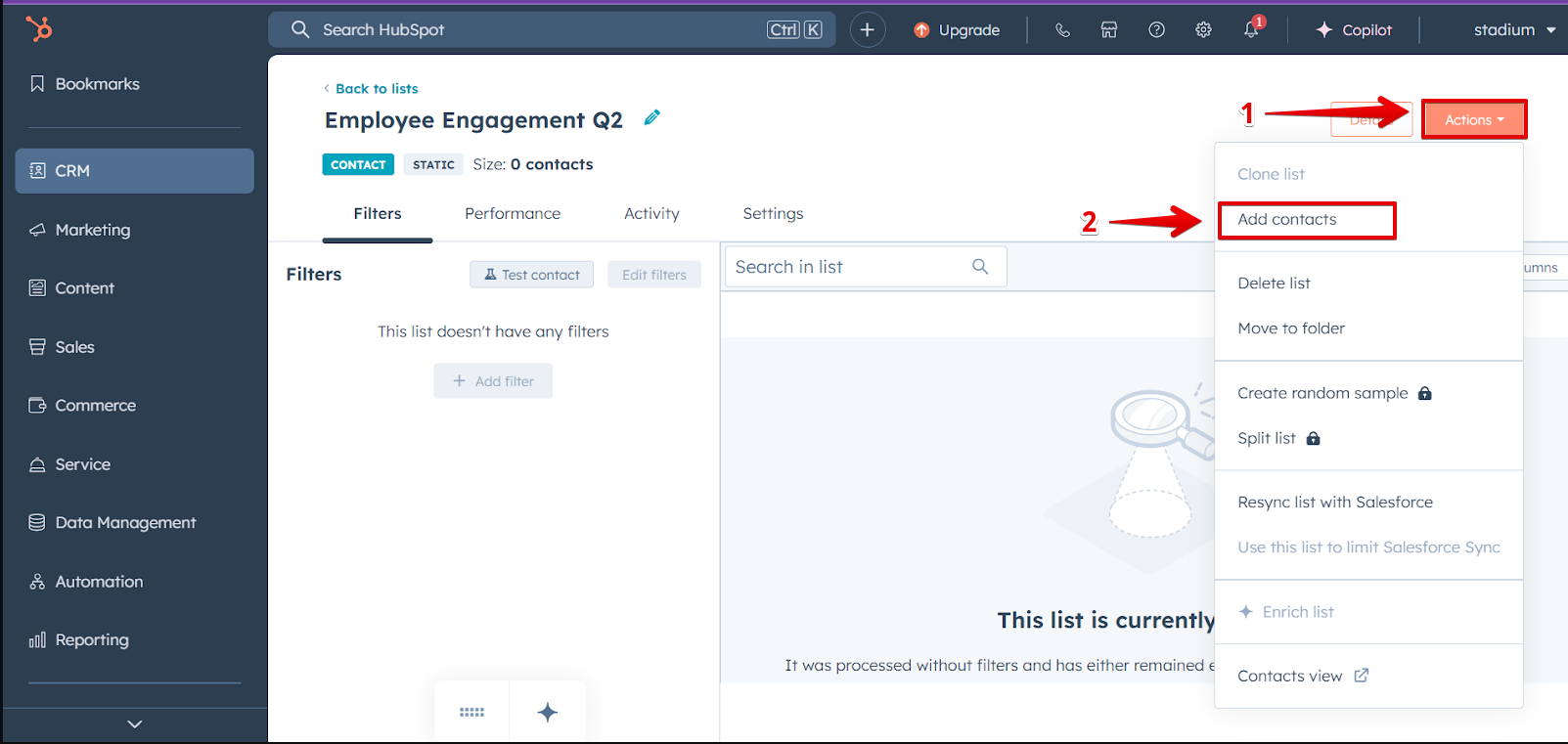
Task: Open Copilot from top bar
Action: point(1354,30)
